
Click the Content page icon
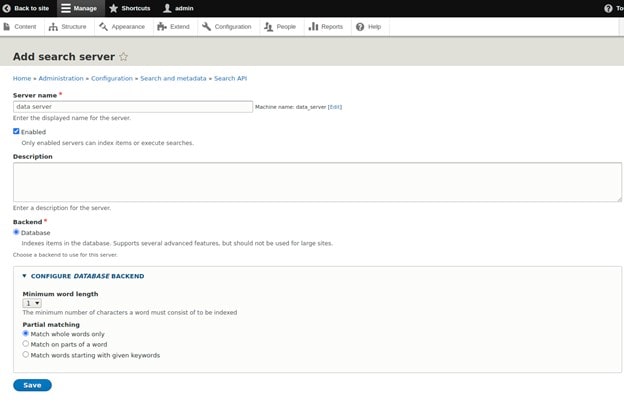(x=6, y=27)
